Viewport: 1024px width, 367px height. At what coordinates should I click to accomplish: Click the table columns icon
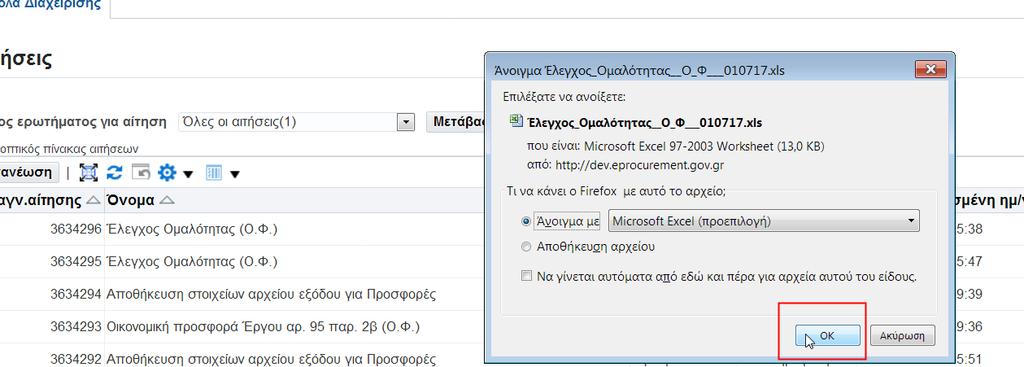point(214,172)
